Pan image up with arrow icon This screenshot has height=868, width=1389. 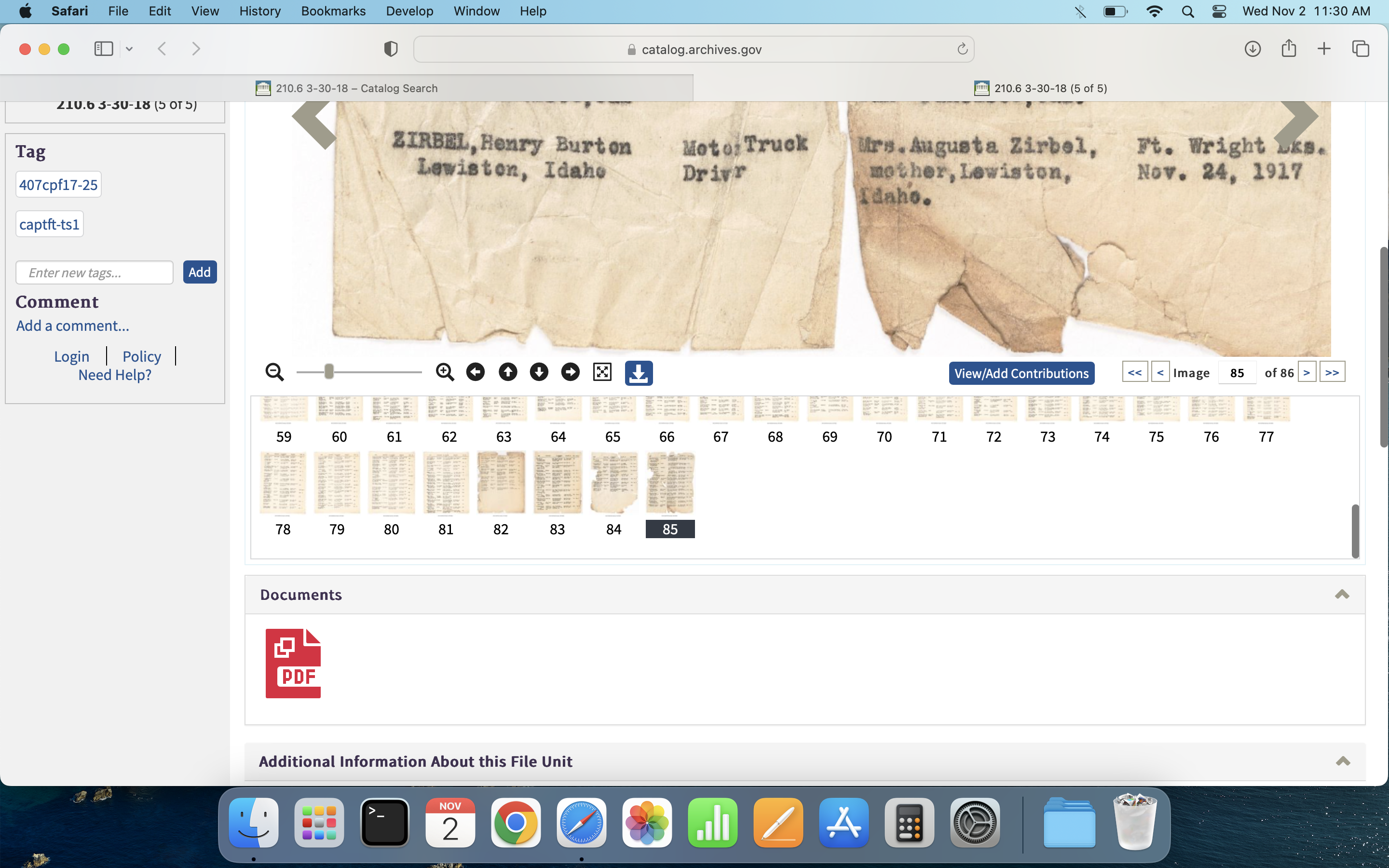coord(507,372)
